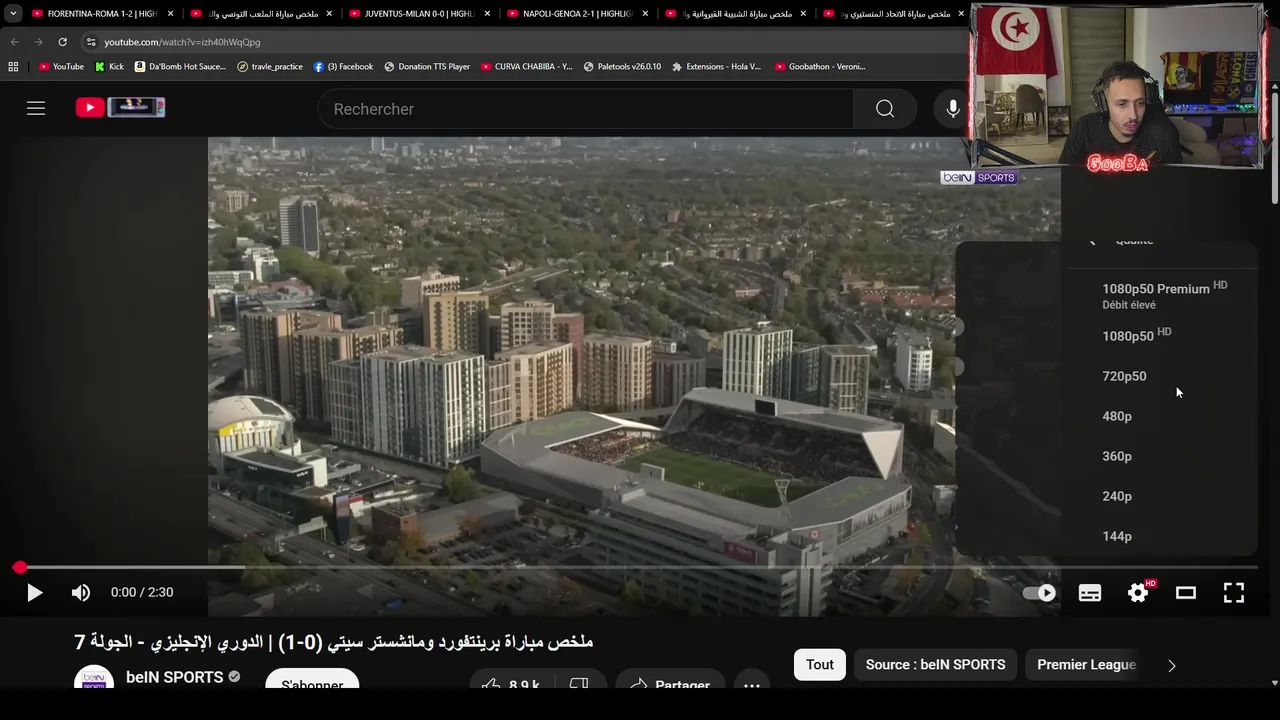Open the Apps grid shortcut
The width and height of the screenshot is (1280, 720).
coord(13,67)
